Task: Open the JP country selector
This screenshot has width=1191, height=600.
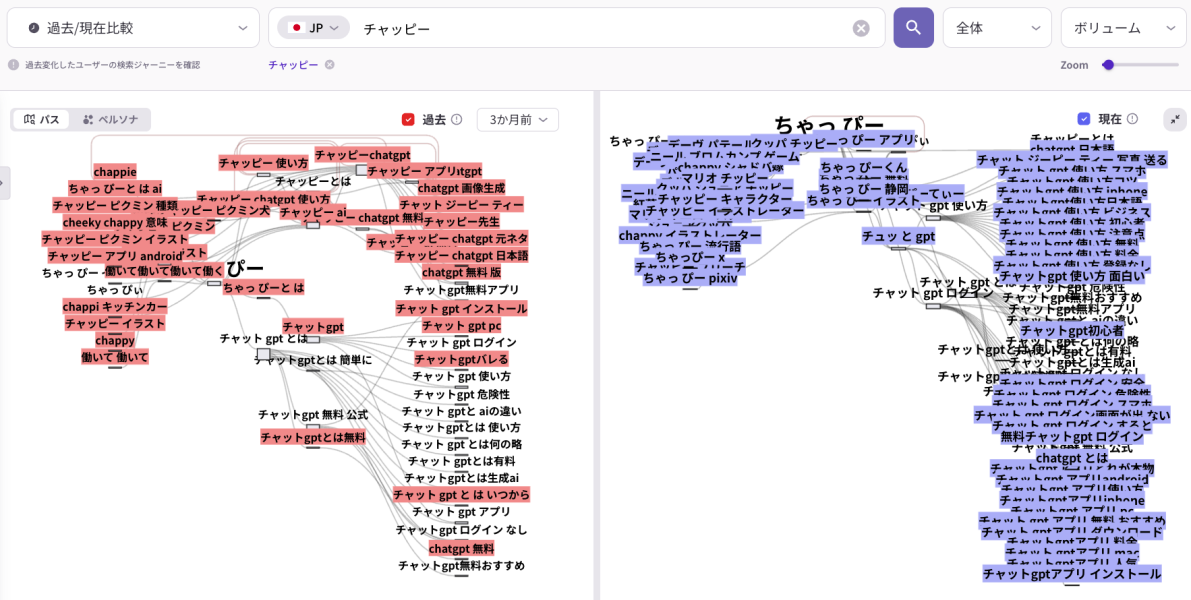Action: [x=314, y=28]
